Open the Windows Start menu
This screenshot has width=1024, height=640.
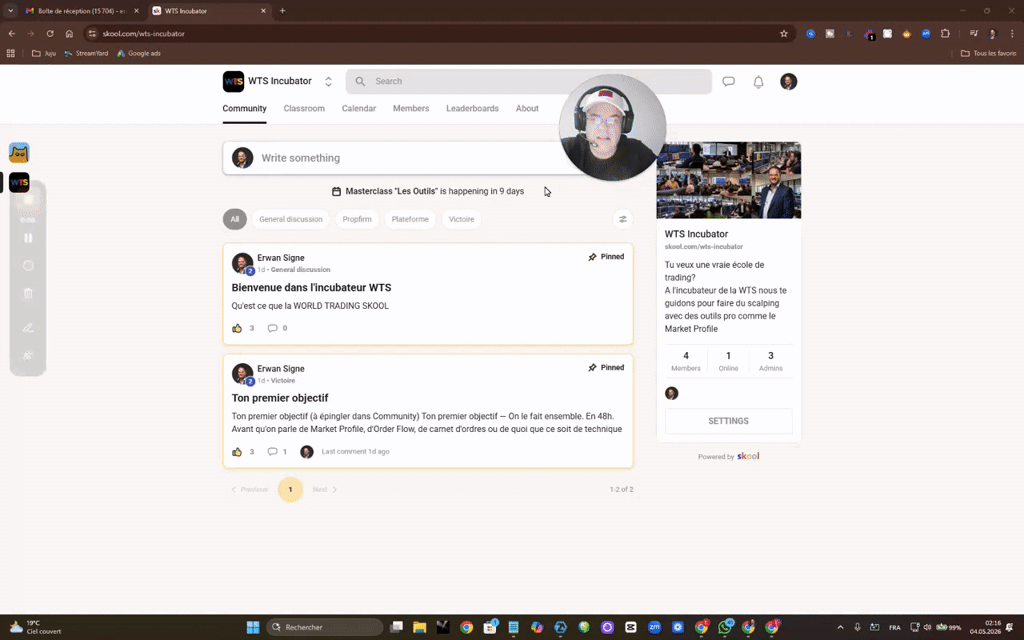[x=253, y=628]
